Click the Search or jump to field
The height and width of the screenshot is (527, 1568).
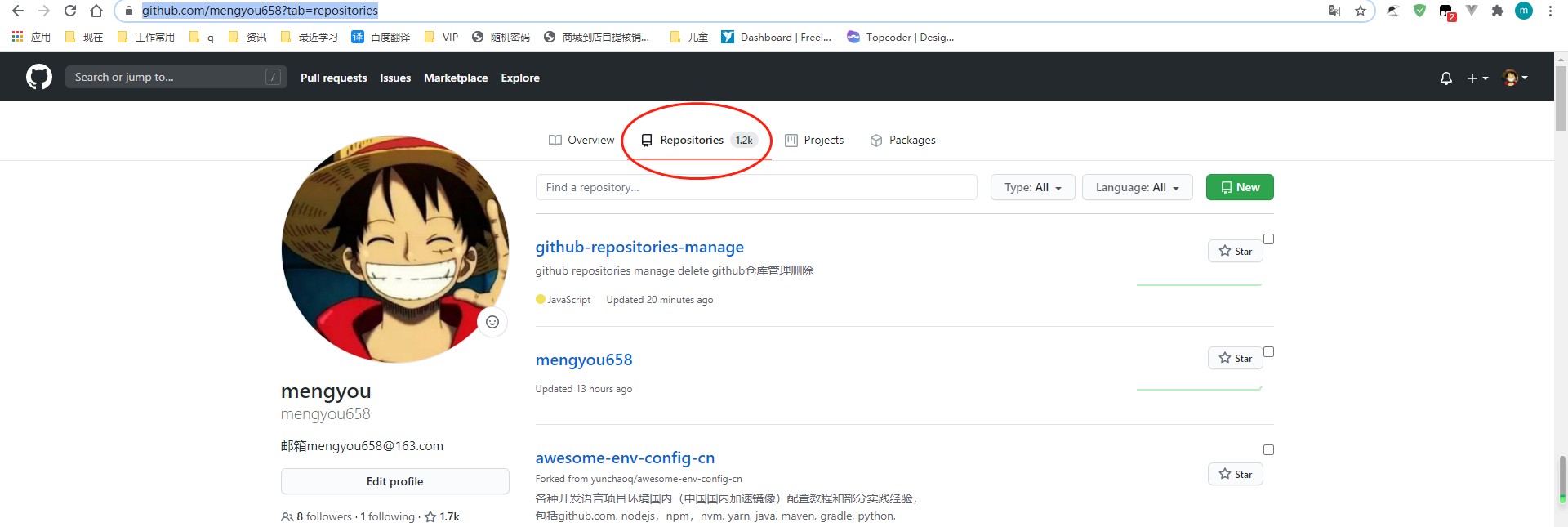pos(176,77)
